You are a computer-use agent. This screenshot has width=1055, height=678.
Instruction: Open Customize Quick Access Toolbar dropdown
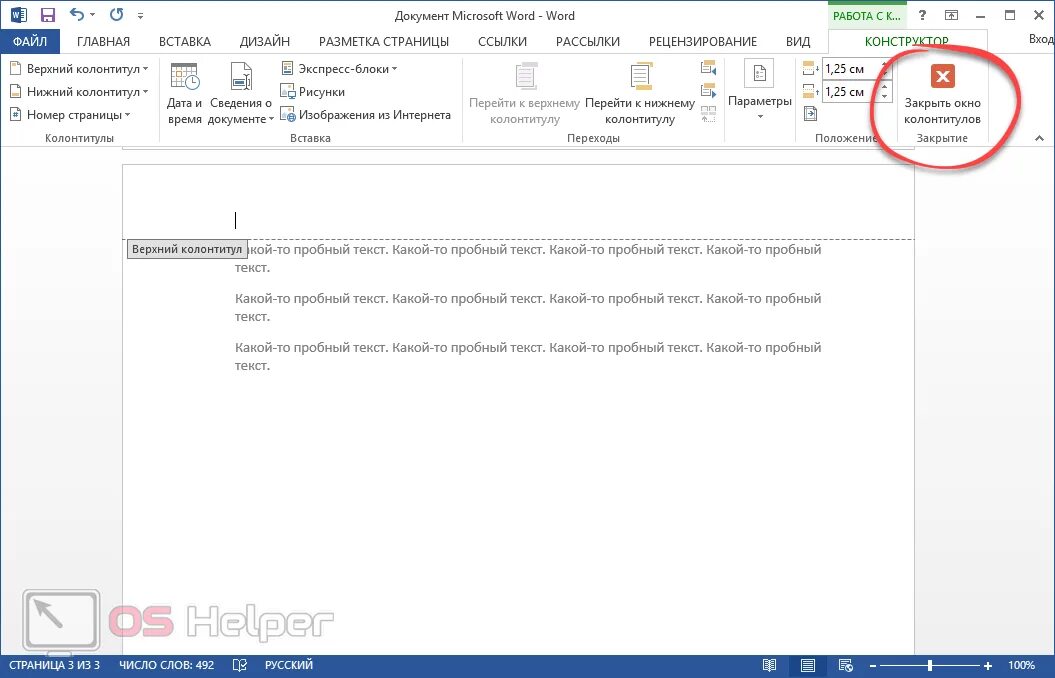point(141,15)
